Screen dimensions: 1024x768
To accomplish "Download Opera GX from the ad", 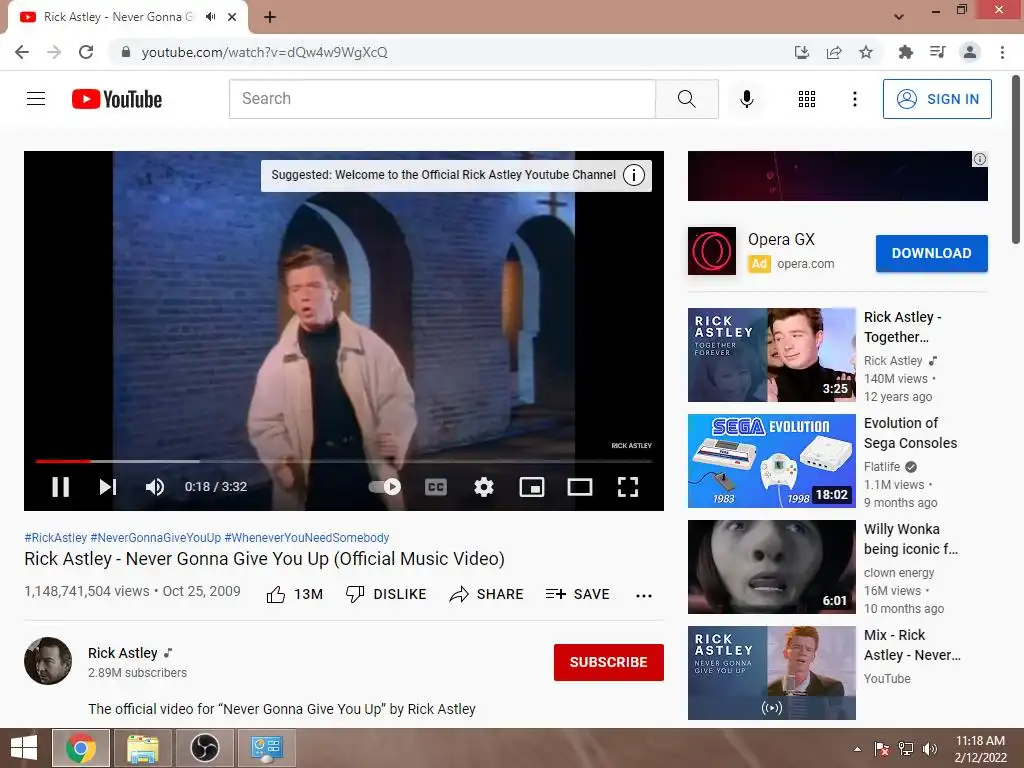I will point(931,253).
